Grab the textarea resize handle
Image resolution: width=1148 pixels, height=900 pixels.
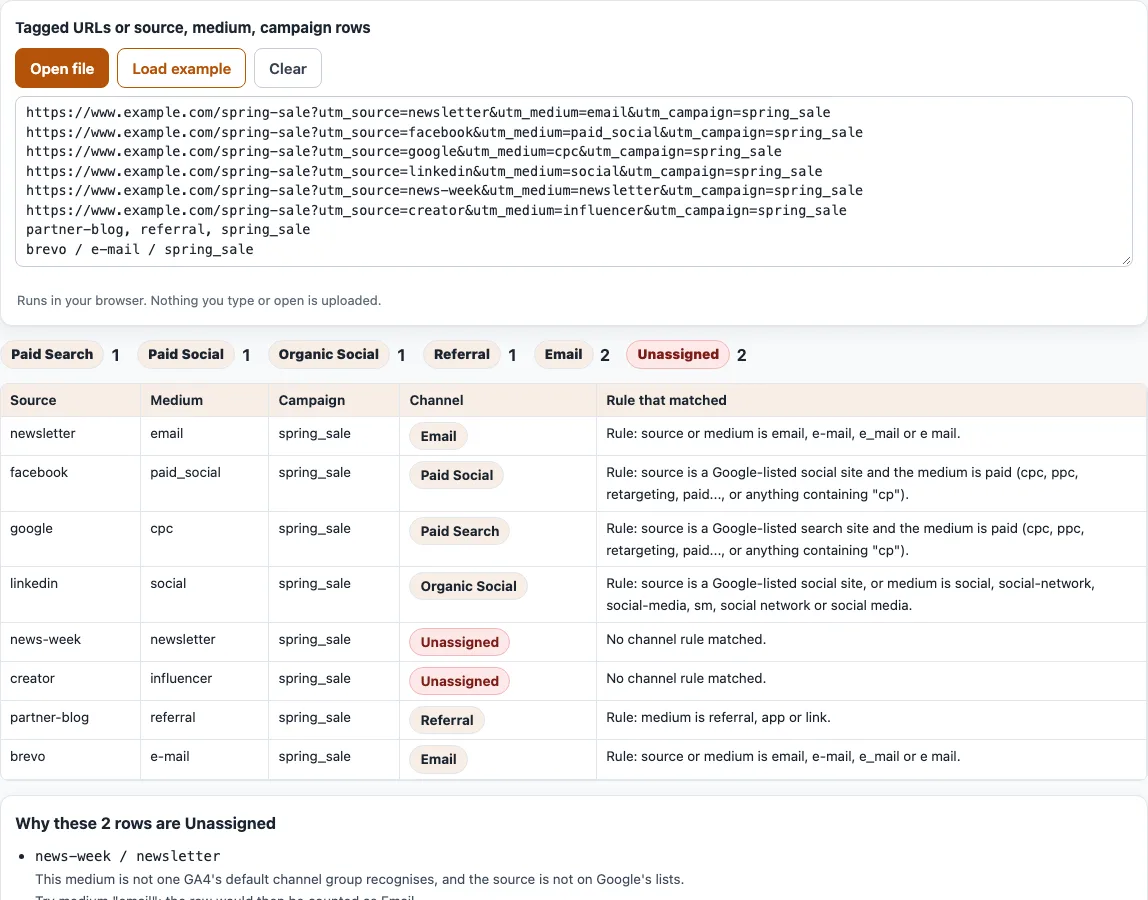point(1126,260)
